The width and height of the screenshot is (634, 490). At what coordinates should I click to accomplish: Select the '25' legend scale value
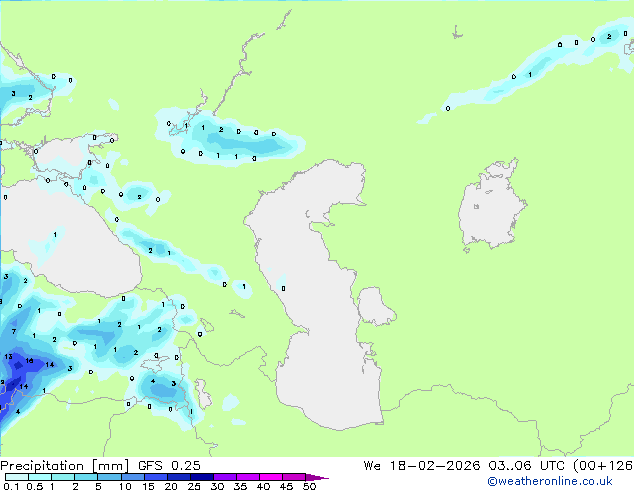[x=194, y=486]
